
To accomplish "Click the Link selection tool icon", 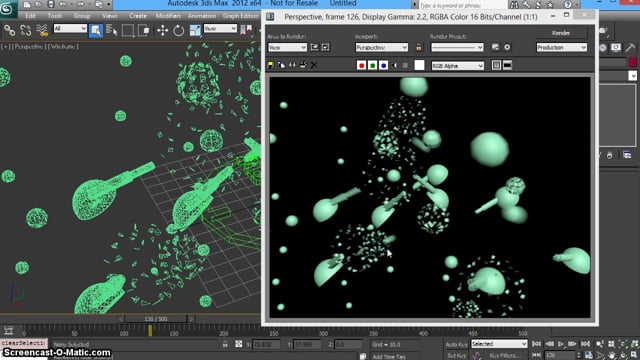I will pos(10,31).
